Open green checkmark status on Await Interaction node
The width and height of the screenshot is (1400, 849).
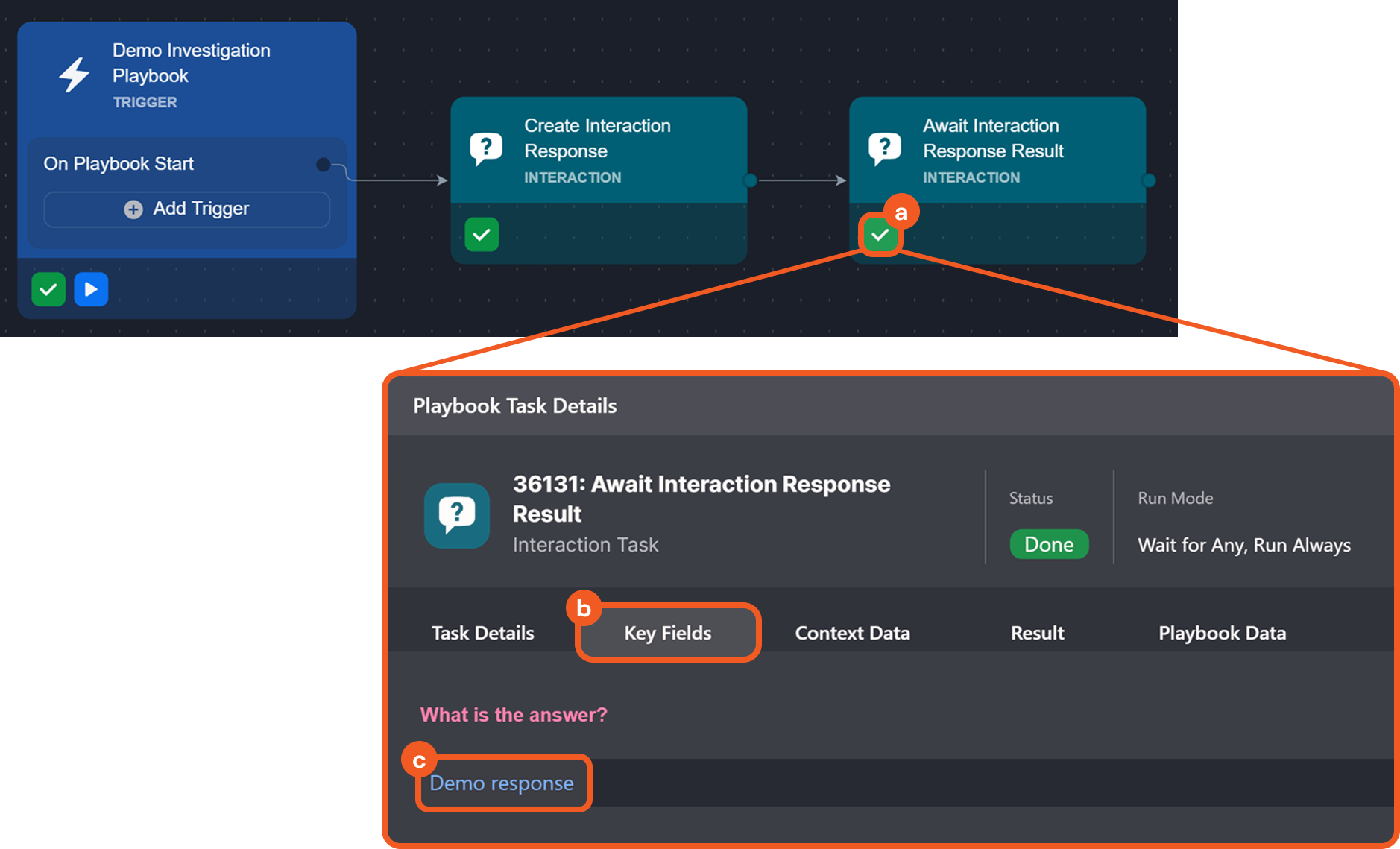click(880, 236)
